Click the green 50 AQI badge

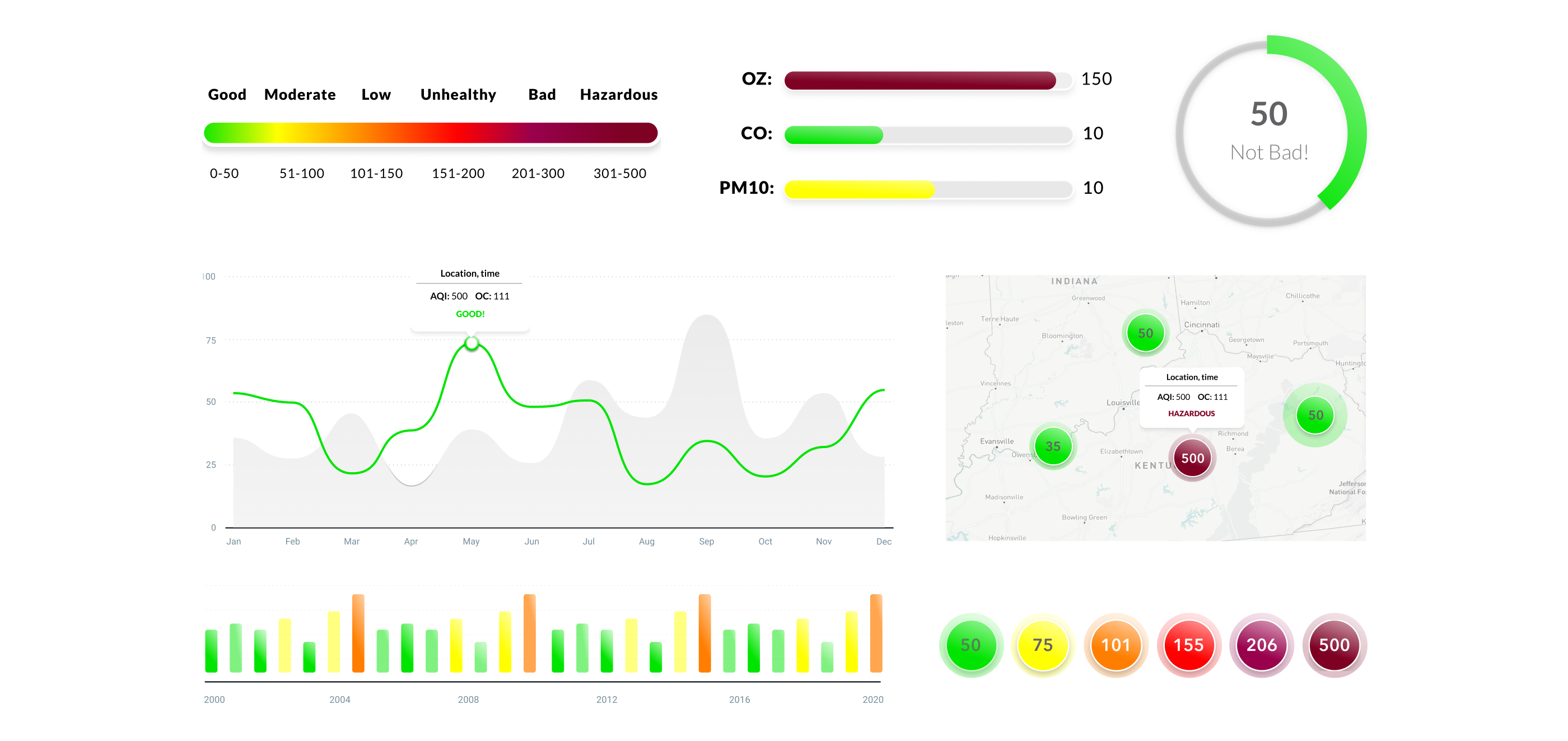coord(970,645)
